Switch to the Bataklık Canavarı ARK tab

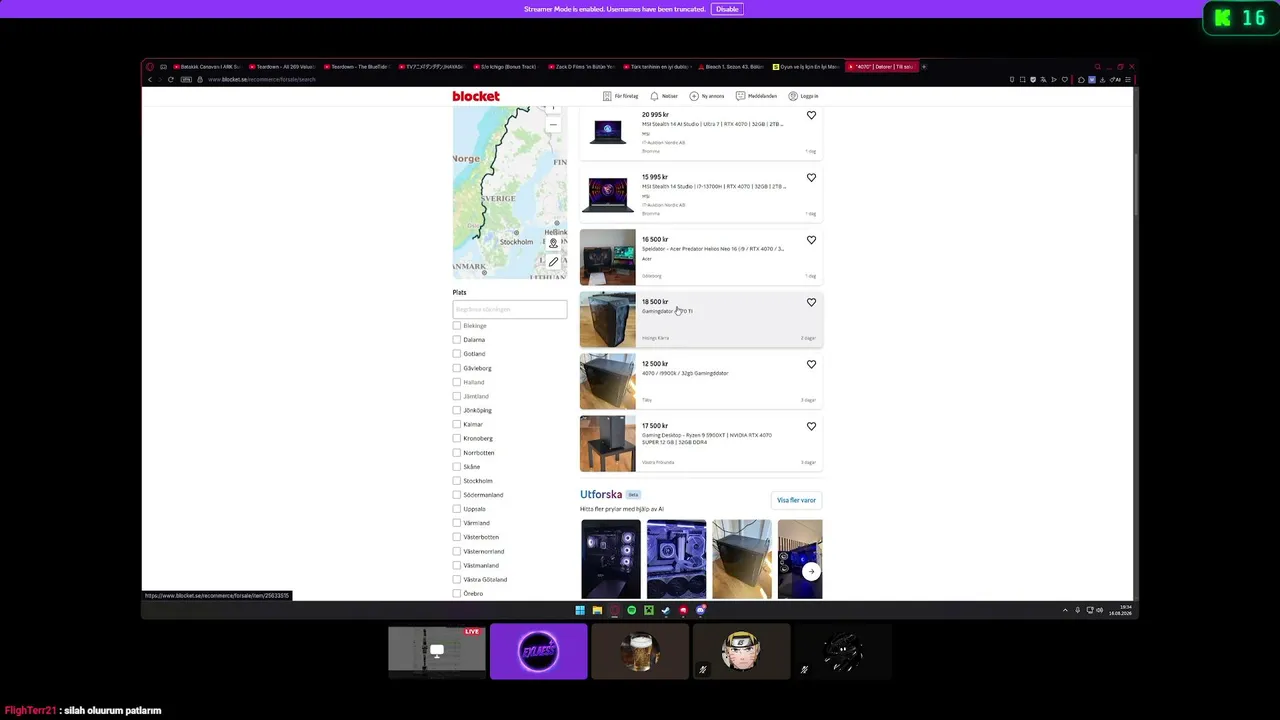206,67
